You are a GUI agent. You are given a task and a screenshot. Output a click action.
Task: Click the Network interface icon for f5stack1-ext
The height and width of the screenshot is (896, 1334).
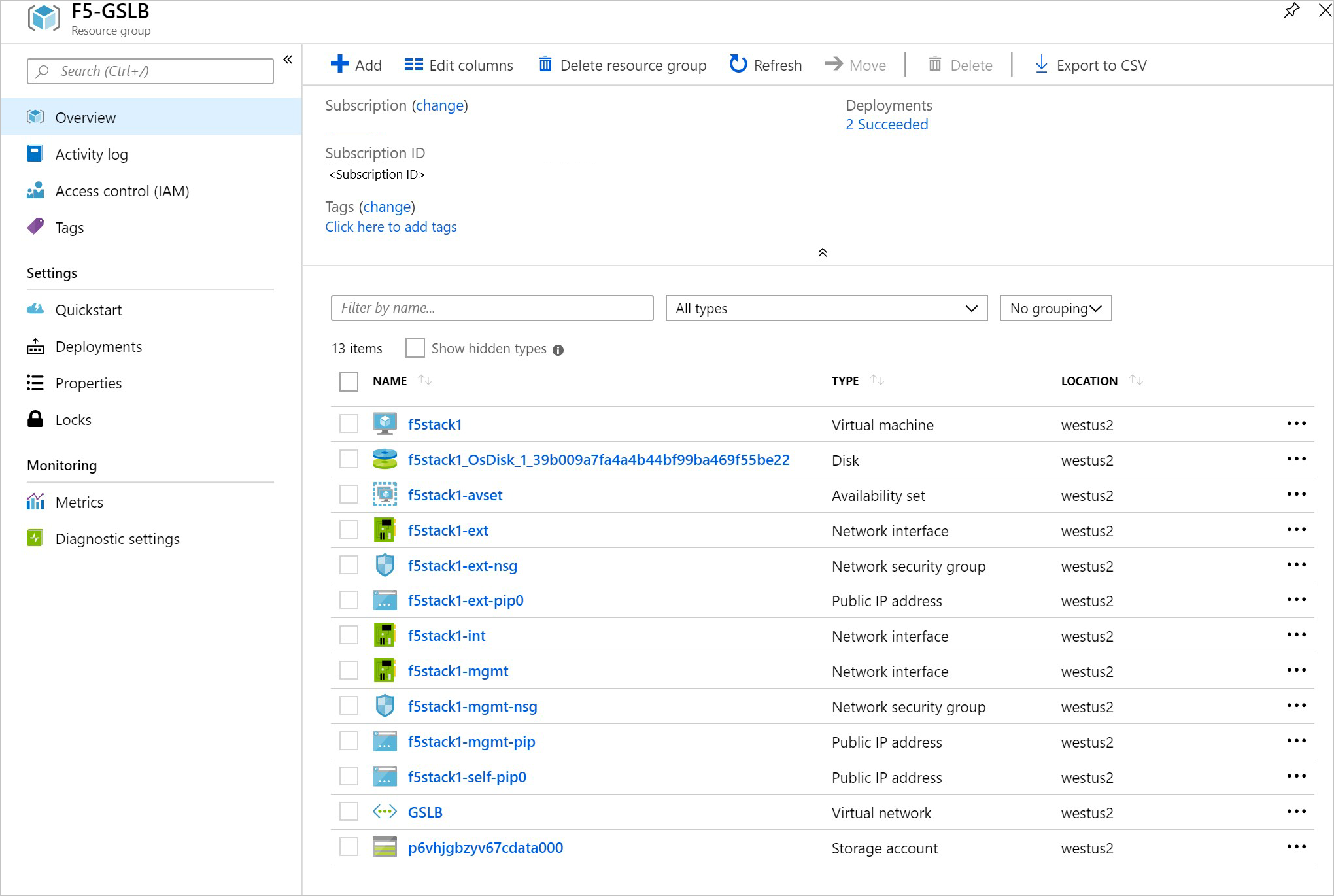click(x=384, y=530)
